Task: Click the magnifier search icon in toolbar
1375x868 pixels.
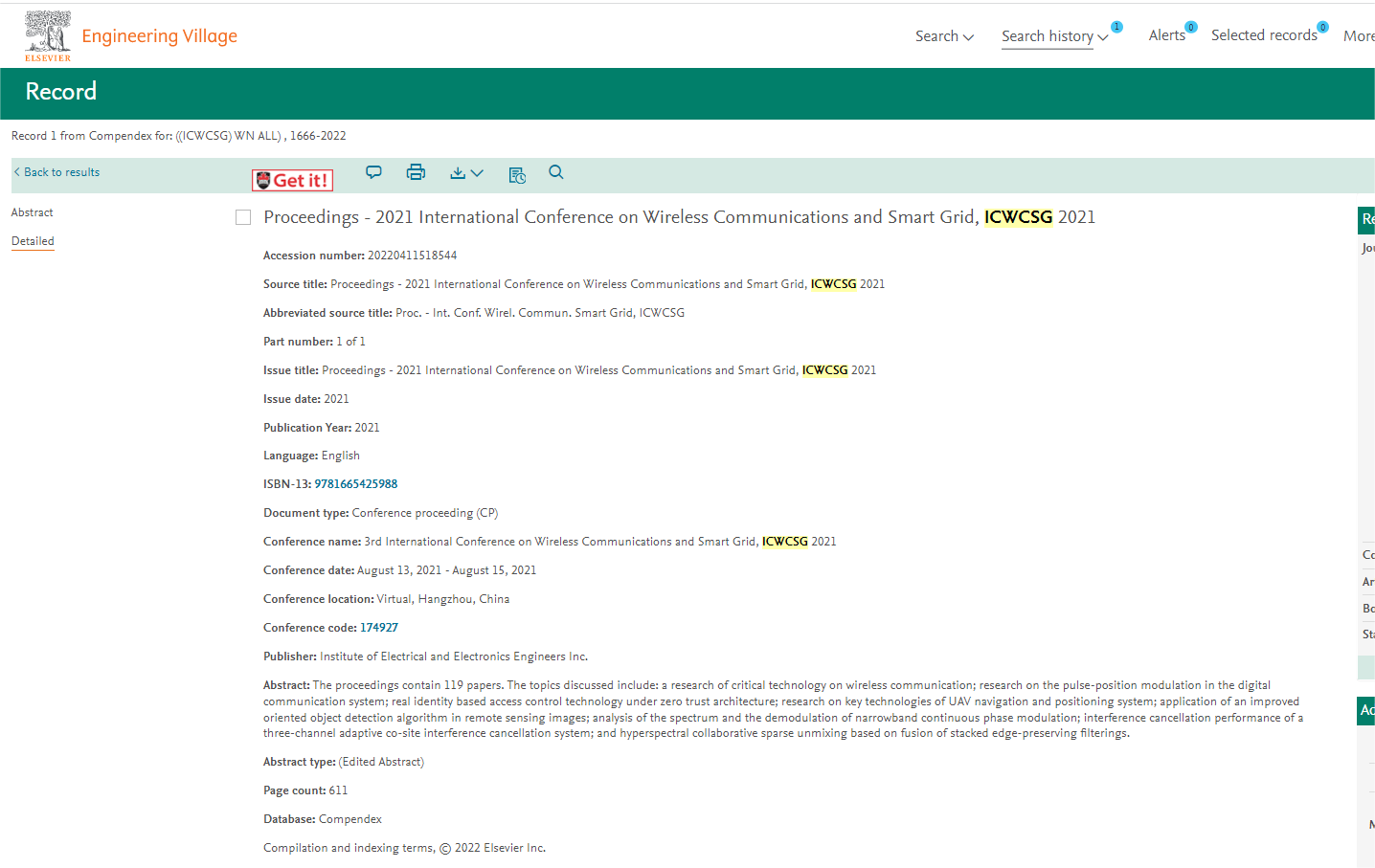Action: point(556,172)
